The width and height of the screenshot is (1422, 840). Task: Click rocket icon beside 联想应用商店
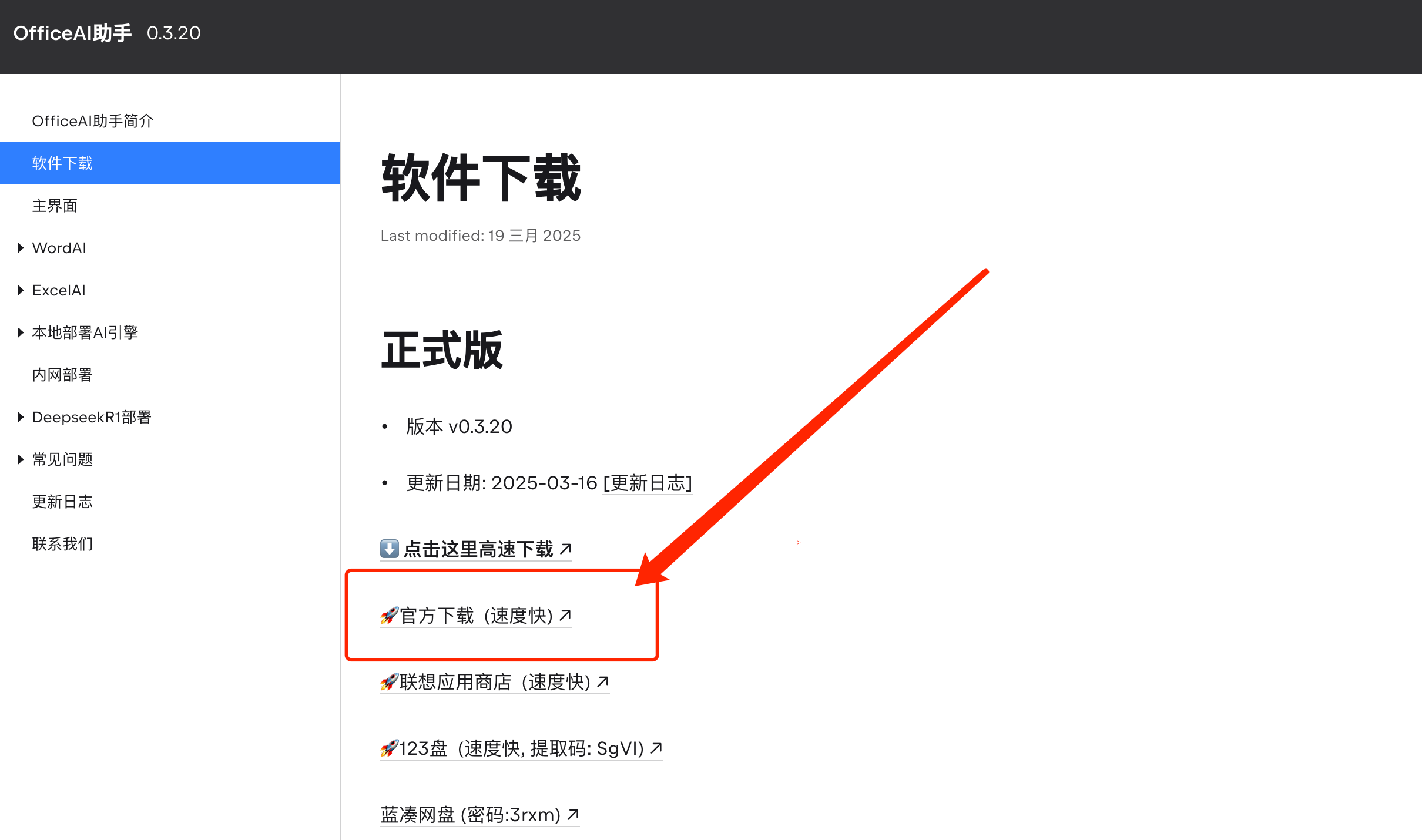click(389, 682)
